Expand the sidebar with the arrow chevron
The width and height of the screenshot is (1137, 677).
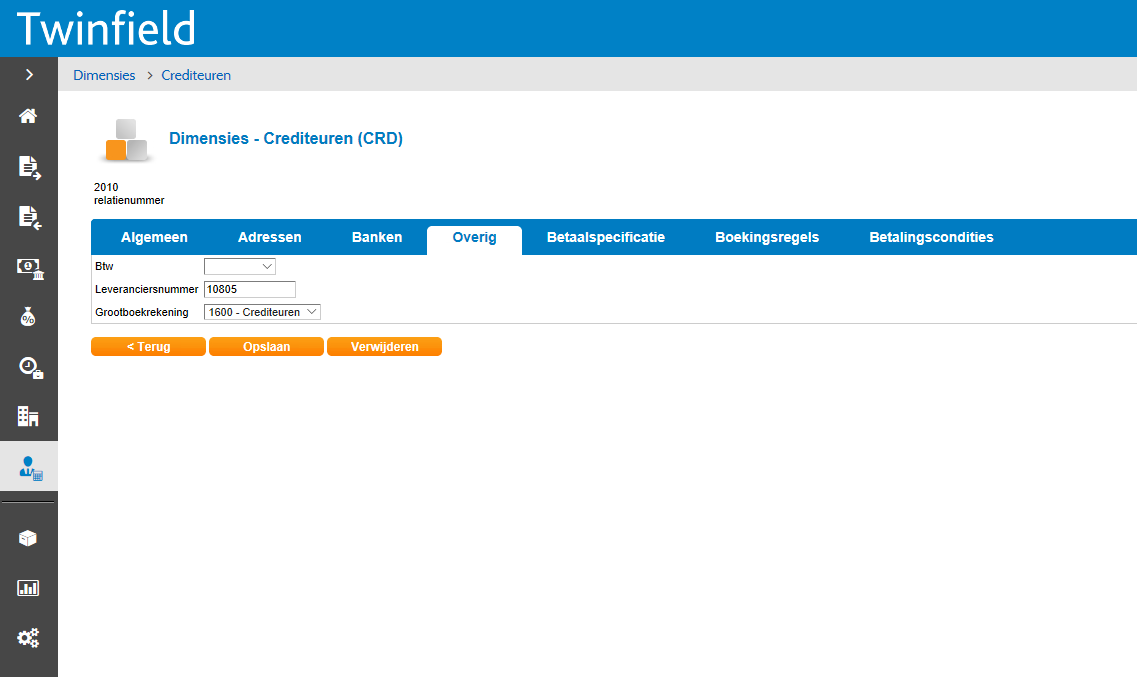(29, 74)
